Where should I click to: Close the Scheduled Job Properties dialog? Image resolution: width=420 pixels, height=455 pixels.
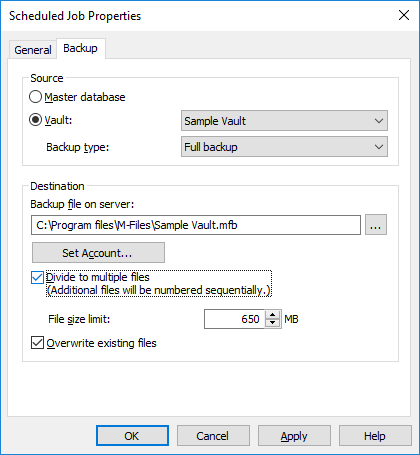coord(404,15)
